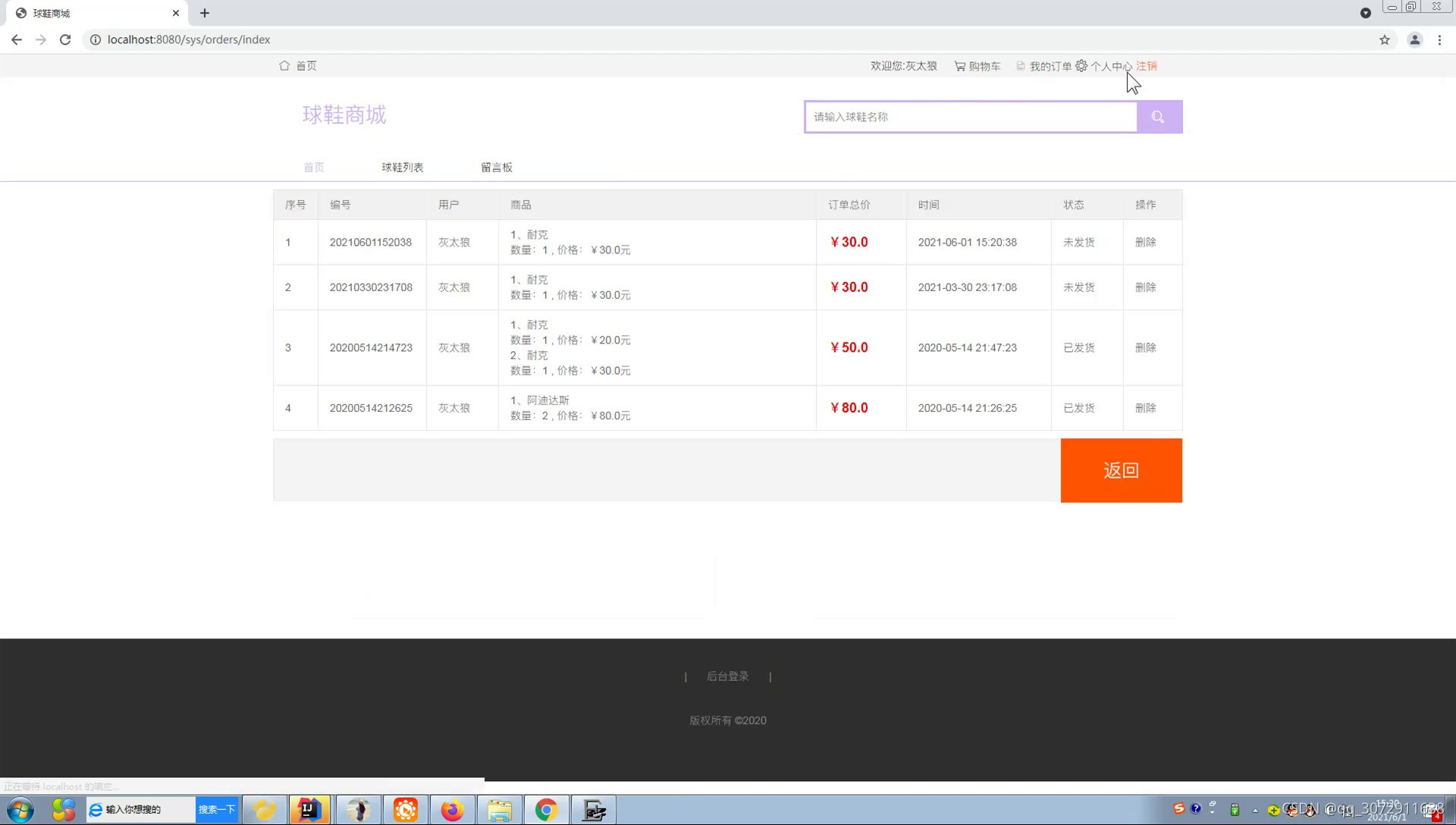Open a new browser tab
The width and height of the screenshot is (1456, 825).
(x=205, y=13)
